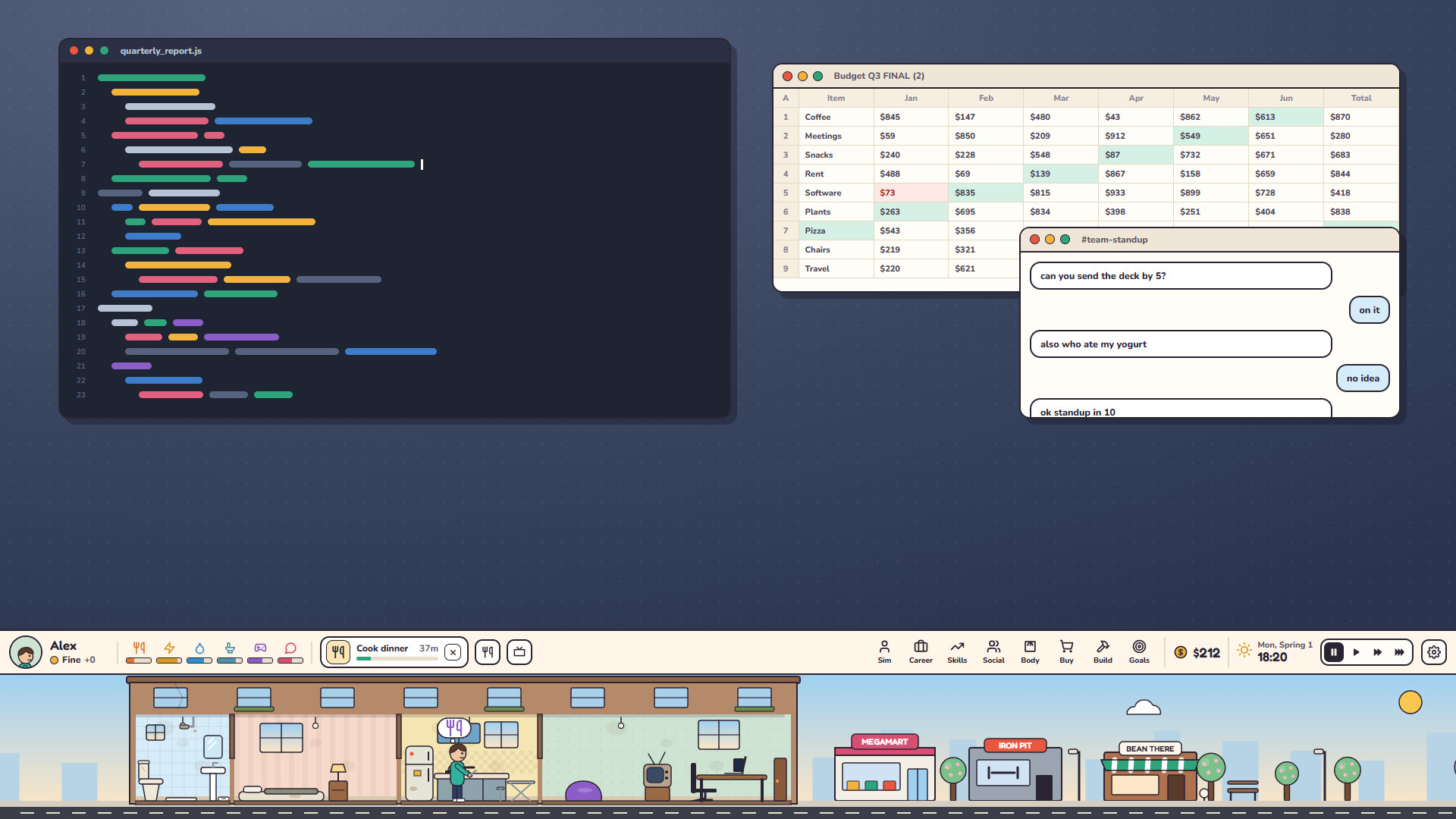Screen dimensions: 1456x819
Task: Click the hunger need icon
Action: (x=139, y=648)
